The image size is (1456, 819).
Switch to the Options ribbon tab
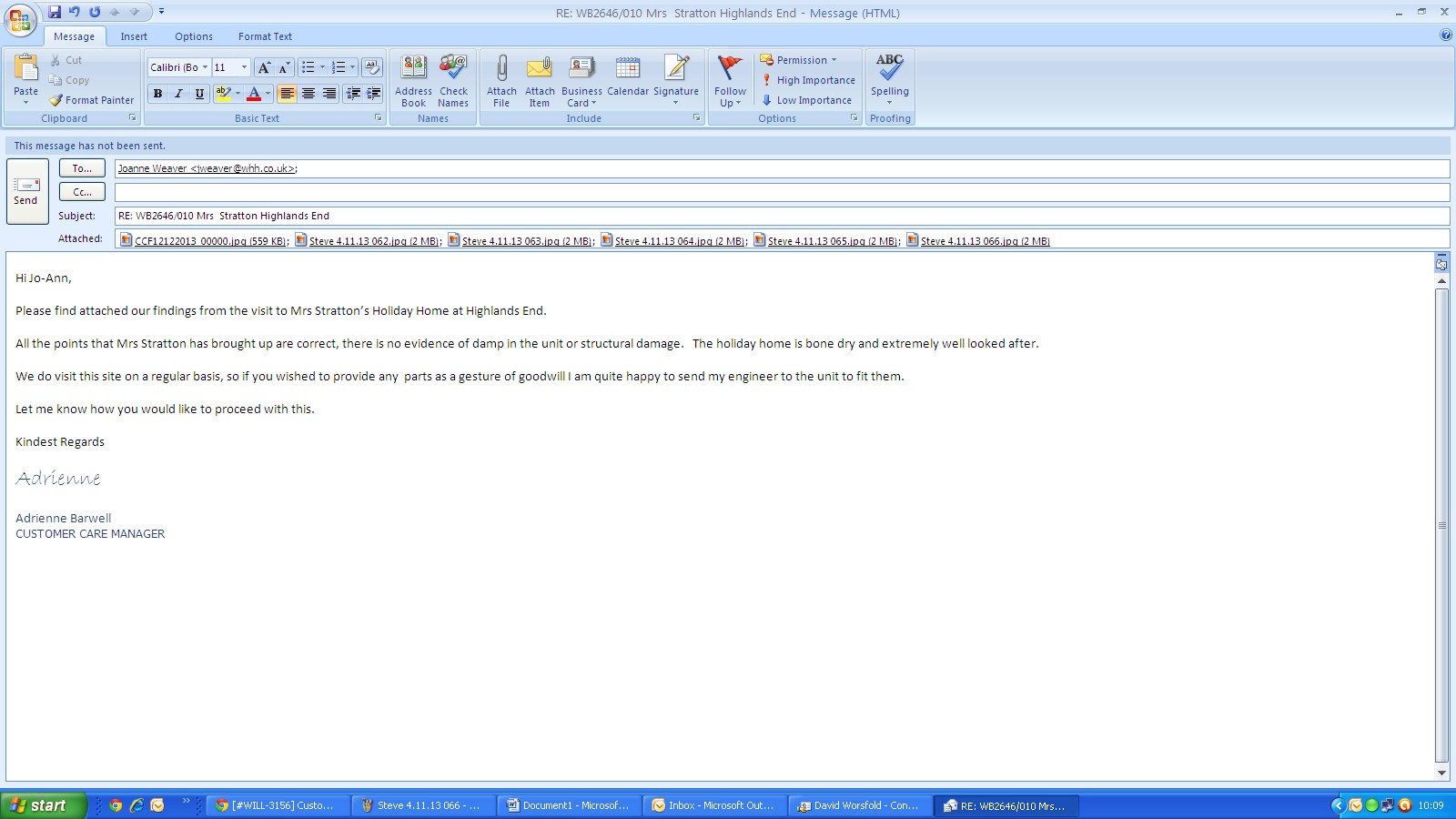pos(194,36)
